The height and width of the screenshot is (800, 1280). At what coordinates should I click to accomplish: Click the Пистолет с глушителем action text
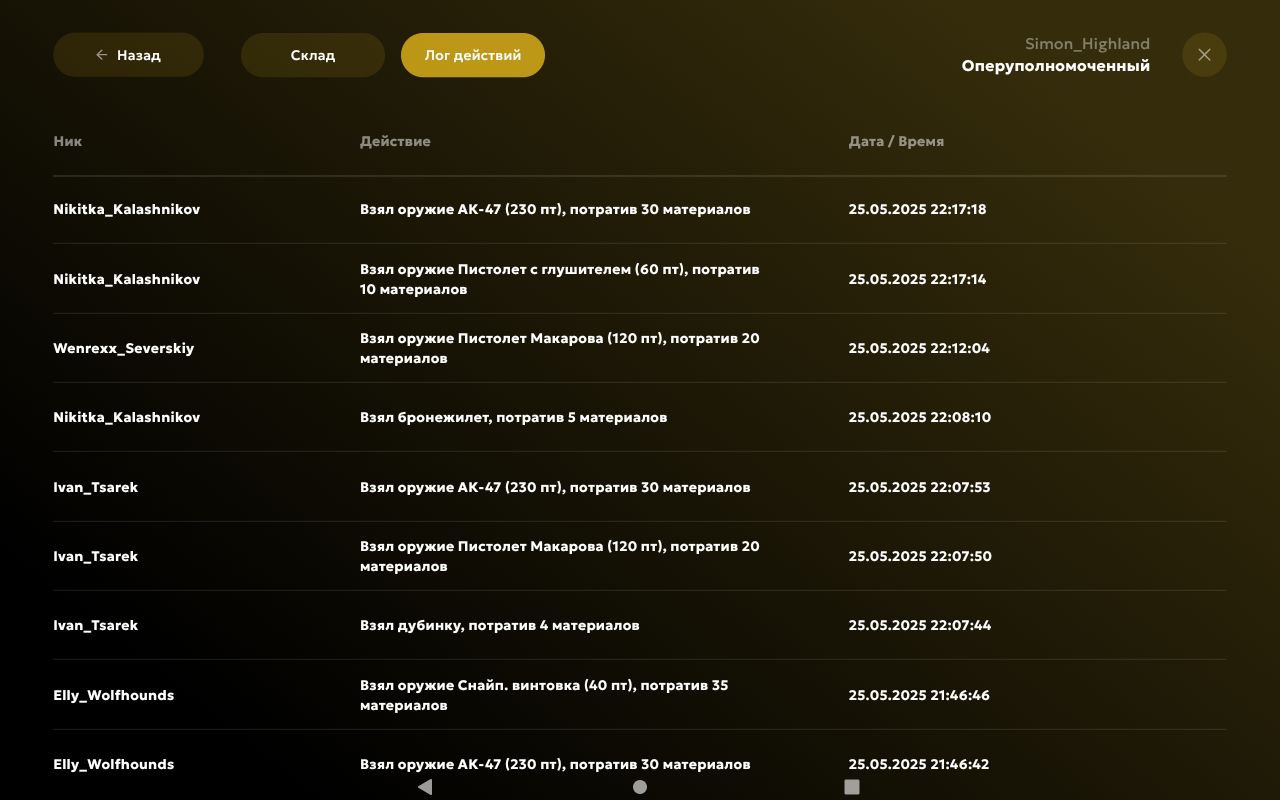pyautogui.click(x=560, y=279)
